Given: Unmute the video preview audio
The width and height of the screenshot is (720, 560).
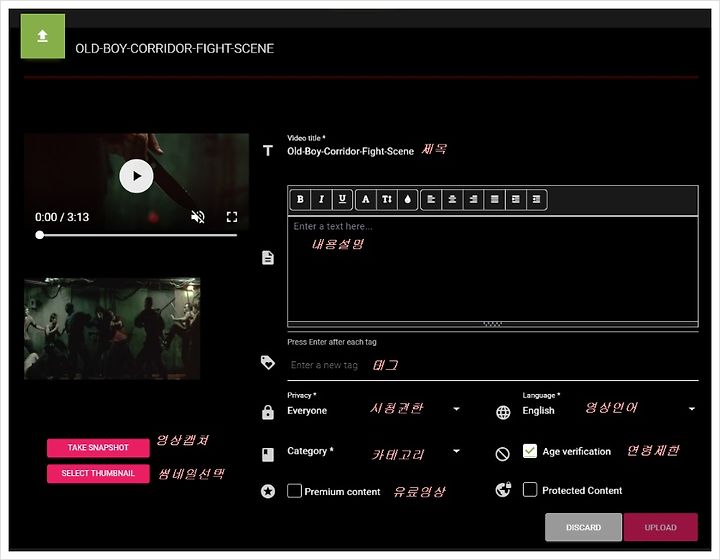Looking at the screenshot, I should (x=198, y=217).
